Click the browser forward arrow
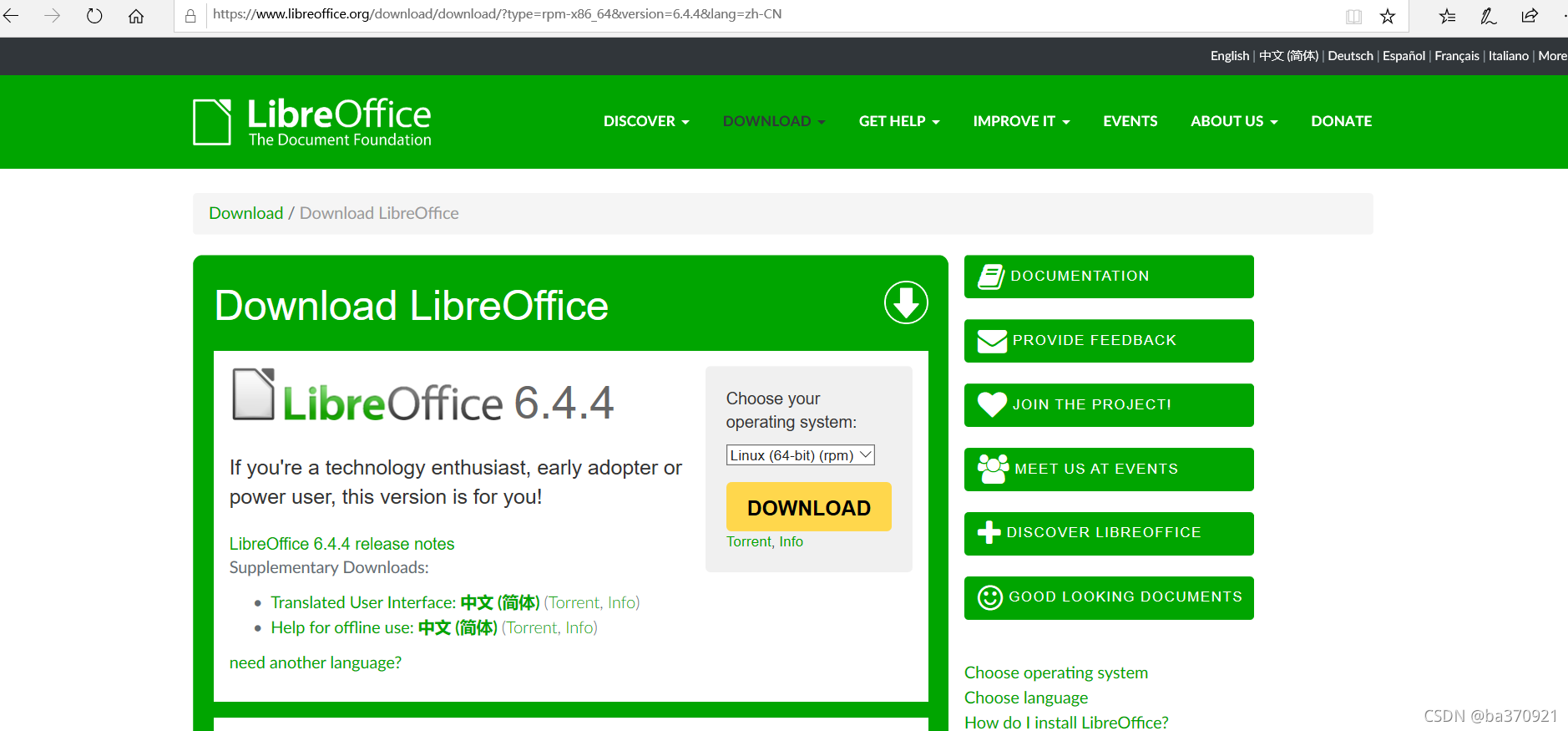 (53, 15)
